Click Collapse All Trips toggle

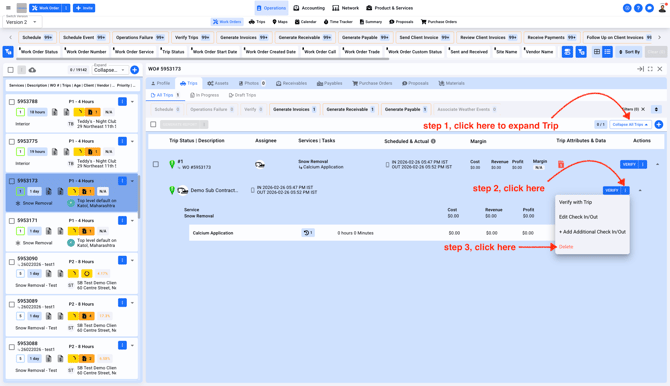click(x=630, y=124)
